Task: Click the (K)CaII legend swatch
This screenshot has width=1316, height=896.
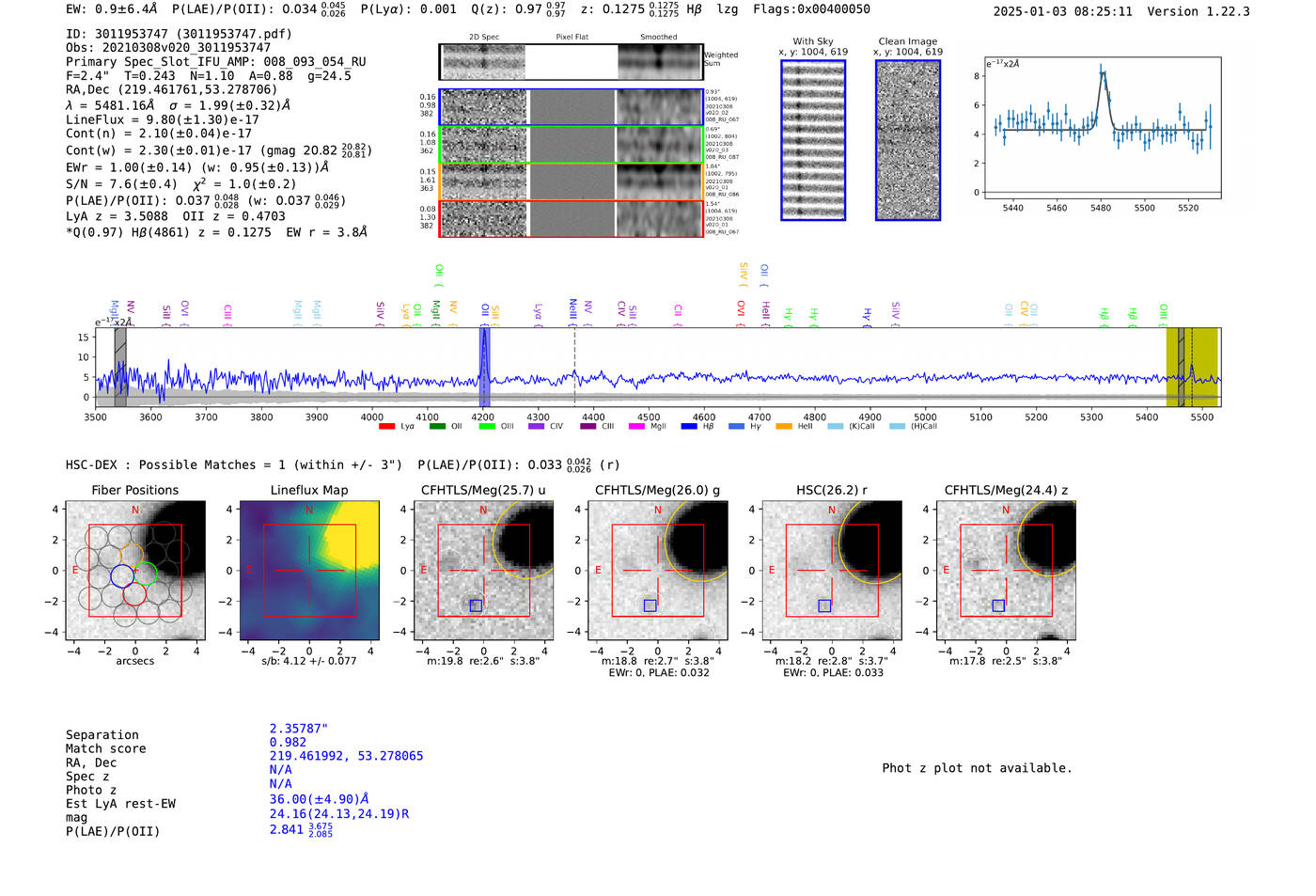Action: (x=835, y=427)
